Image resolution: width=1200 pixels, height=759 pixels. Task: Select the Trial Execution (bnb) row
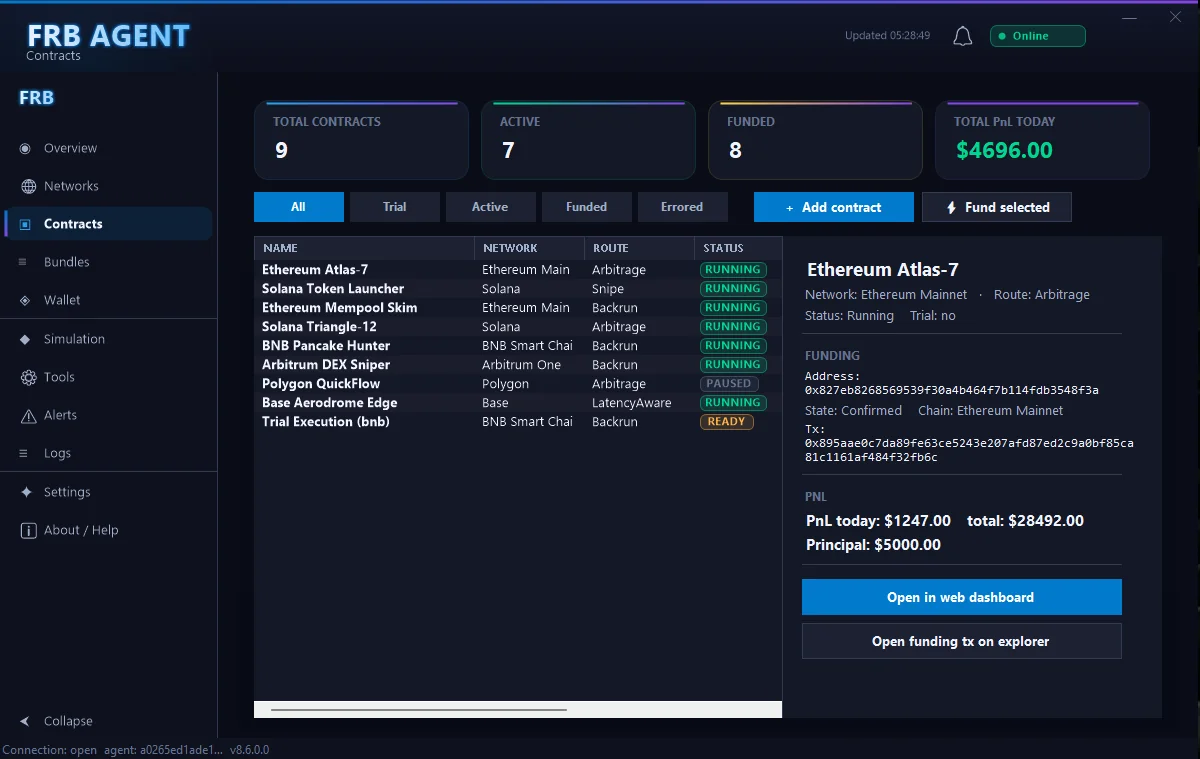pyautogui.click(x=518, y=422)
